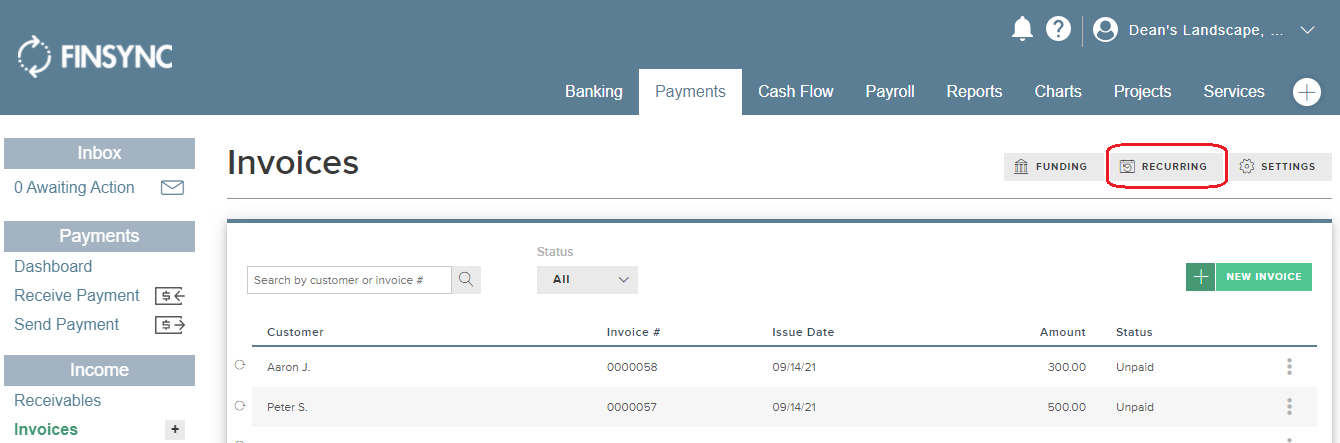
Task: Open 0 Awaiting Action link
Action: (74, 188)
